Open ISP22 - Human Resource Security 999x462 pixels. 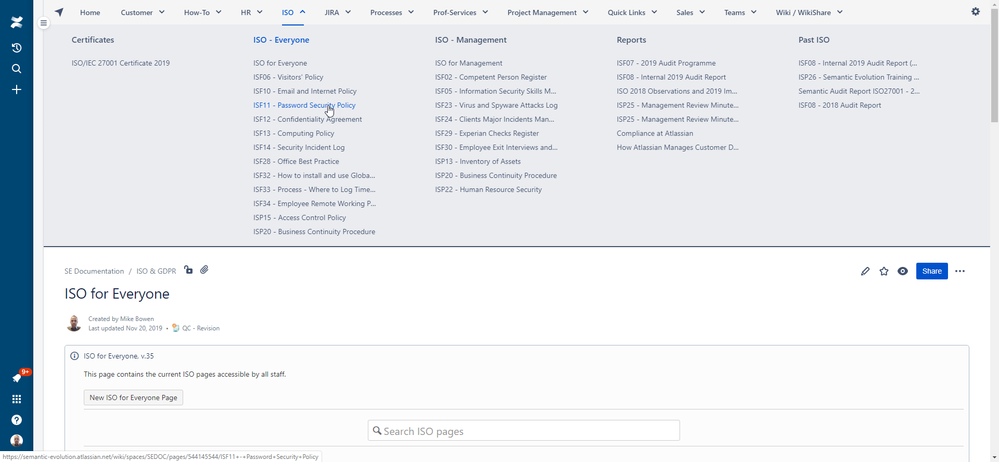(488, 189)
